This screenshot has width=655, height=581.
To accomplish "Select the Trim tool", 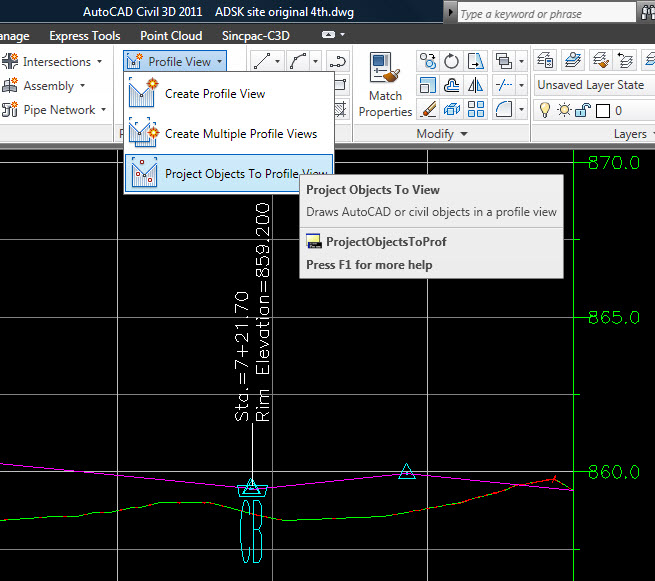I will [x=504, y=86].
